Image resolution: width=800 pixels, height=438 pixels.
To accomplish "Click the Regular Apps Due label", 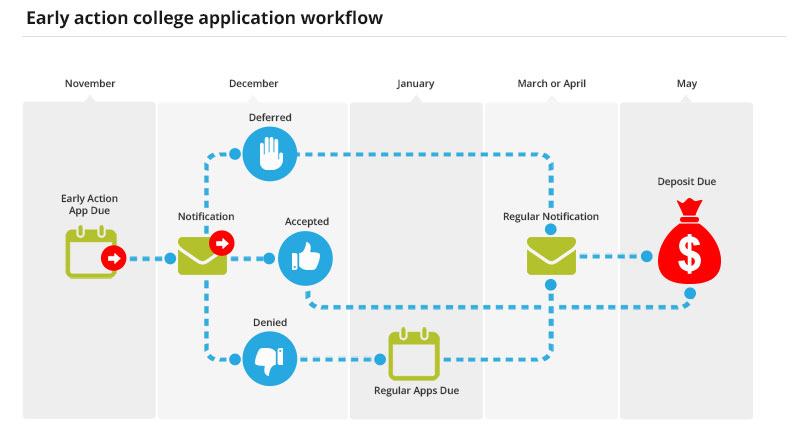I will 416,391.
